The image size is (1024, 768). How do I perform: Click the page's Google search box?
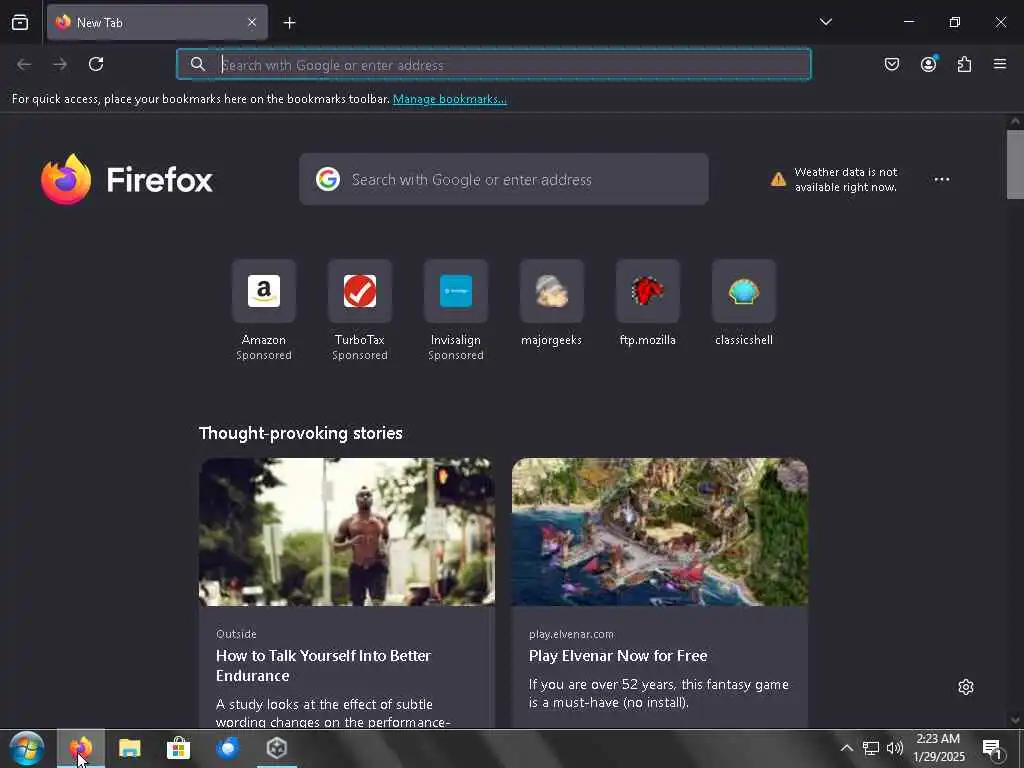(504, 179)
